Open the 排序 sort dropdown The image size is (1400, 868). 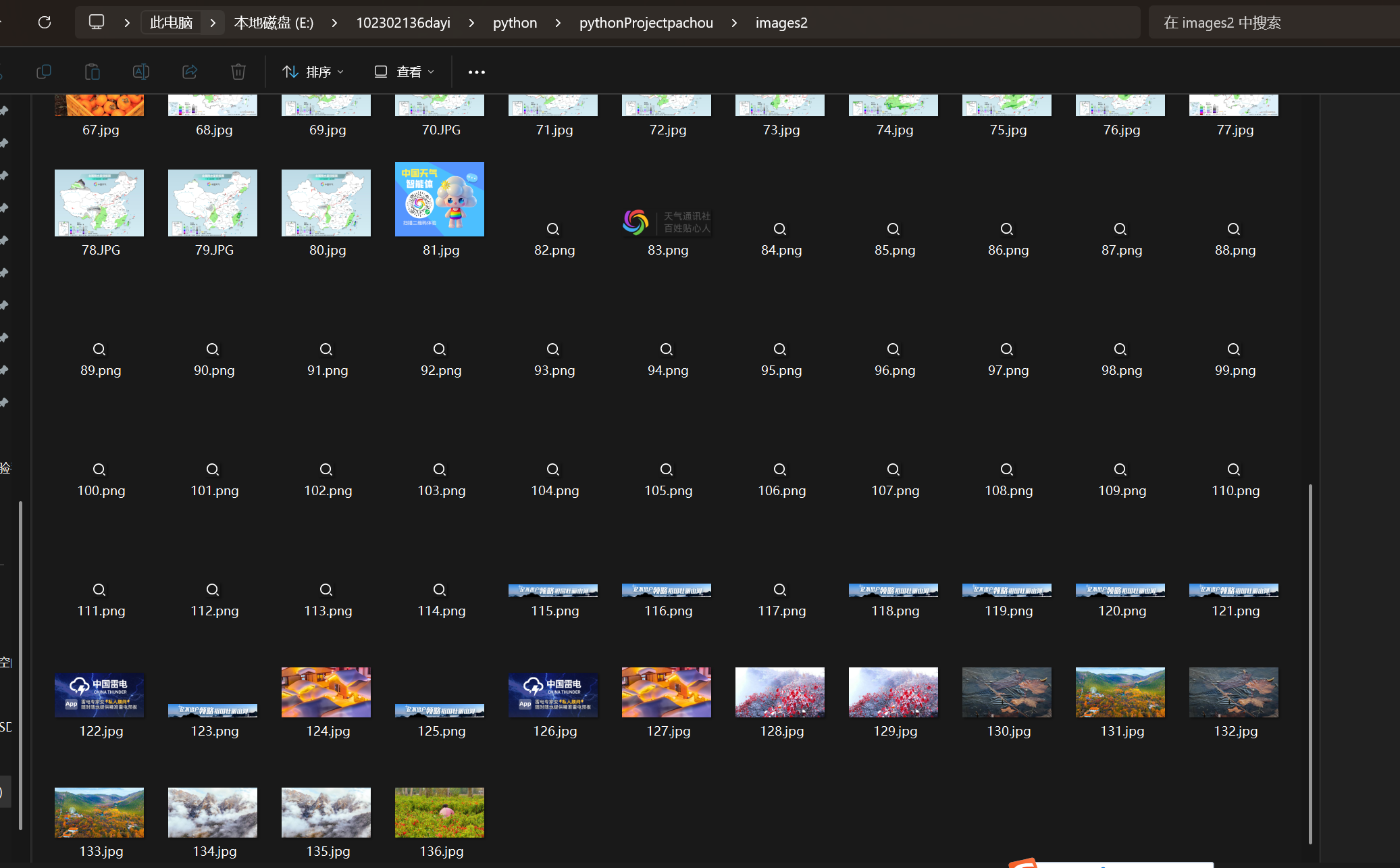[x=313, y=72]
